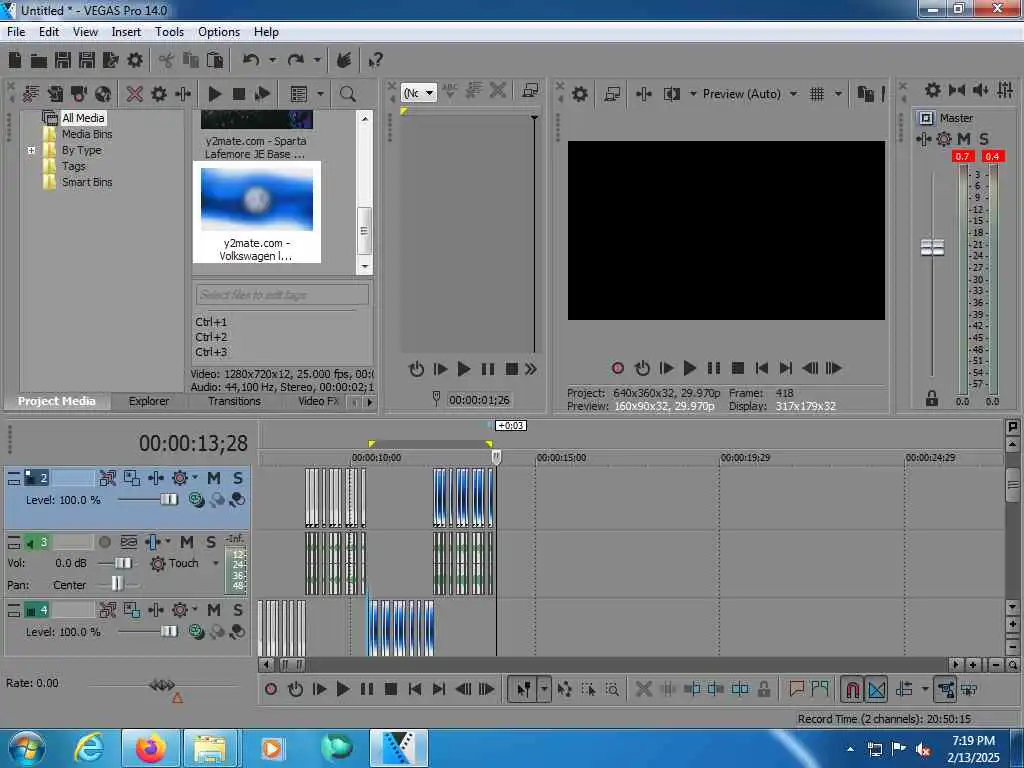Viewport: 1024px width, 768px height.
Task: Open the File menu
Action: (x=16, y=32)
